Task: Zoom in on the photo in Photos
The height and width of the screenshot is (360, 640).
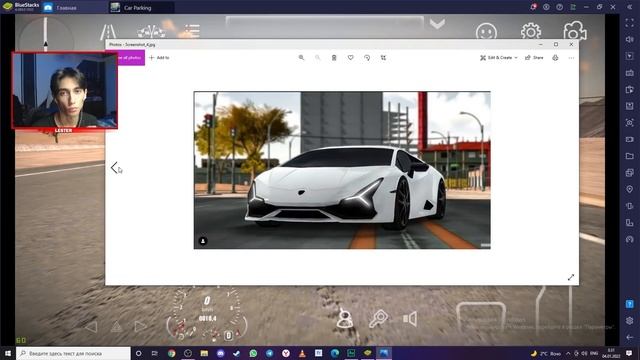Action: (x=301, y=58)
